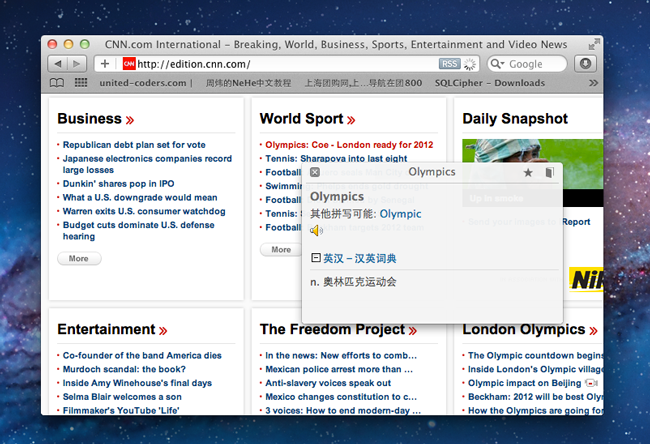Open In the news: New efforts story

click(x=341, y=355)
